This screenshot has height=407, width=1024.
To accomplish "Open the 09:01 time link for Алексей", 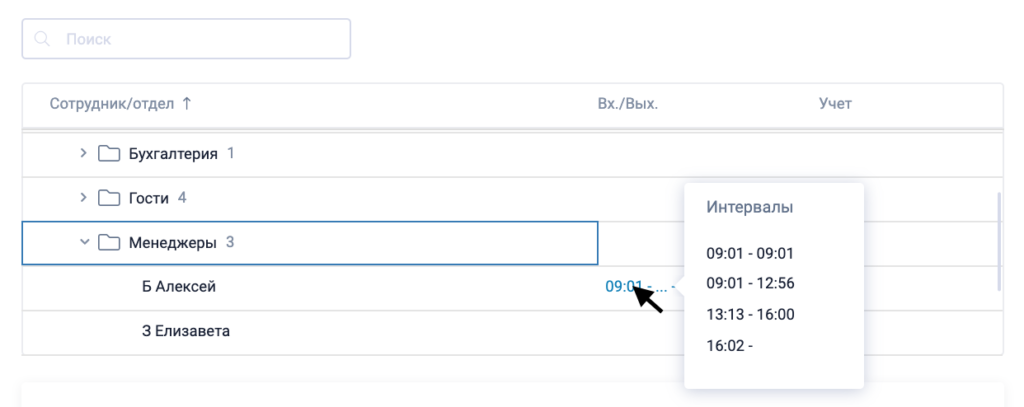I will click(x=621, y=286).
